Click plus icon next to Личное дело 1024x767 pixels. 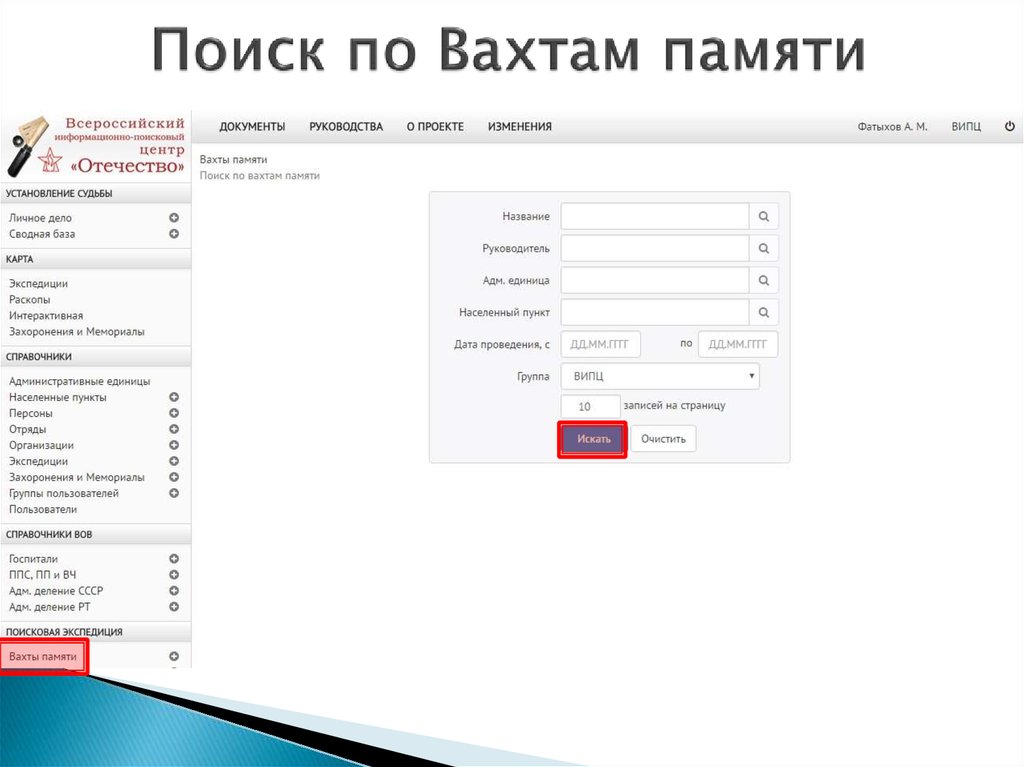175,217
